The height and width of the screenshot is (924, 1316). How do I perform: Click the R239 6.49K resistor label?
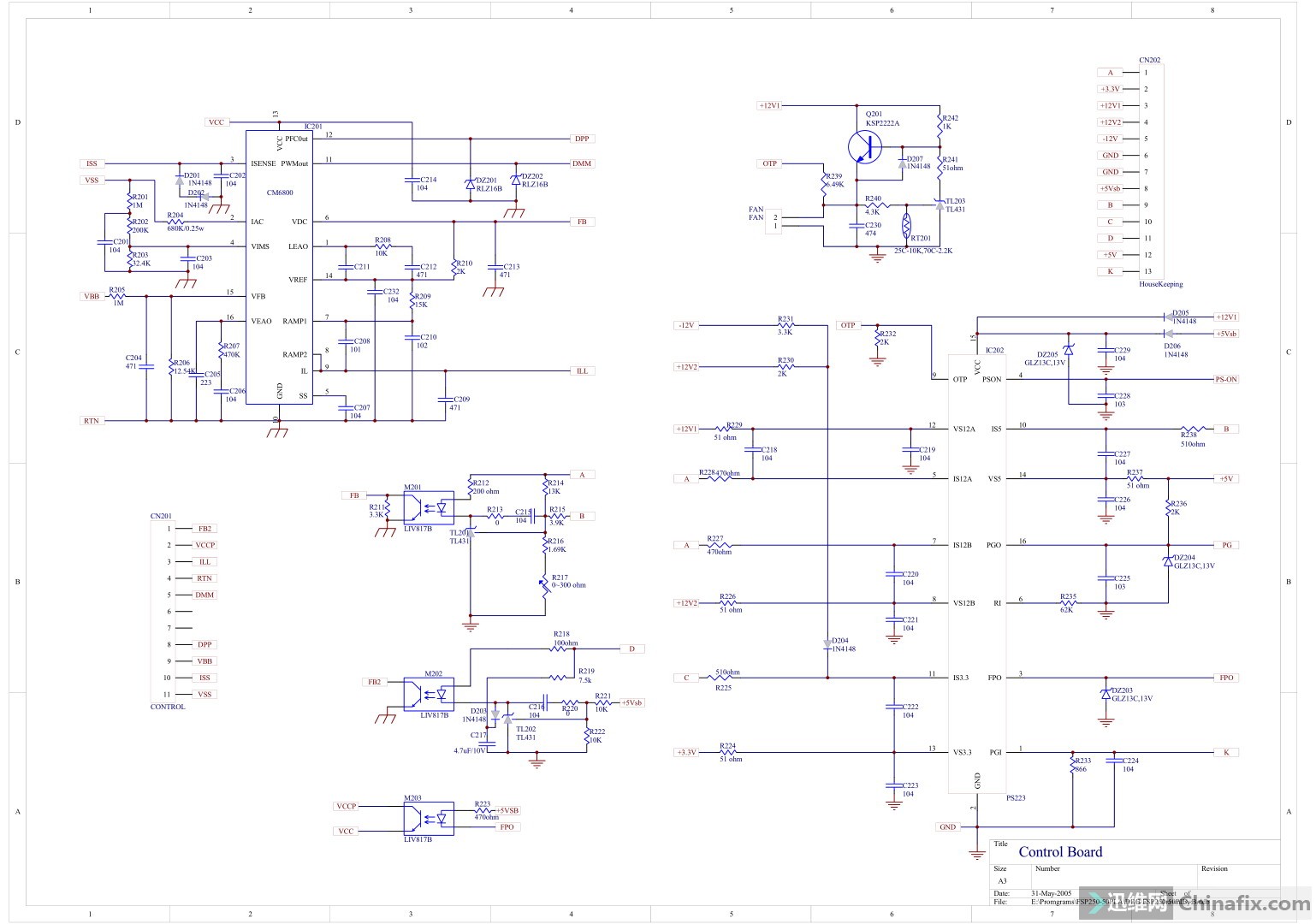834,180
